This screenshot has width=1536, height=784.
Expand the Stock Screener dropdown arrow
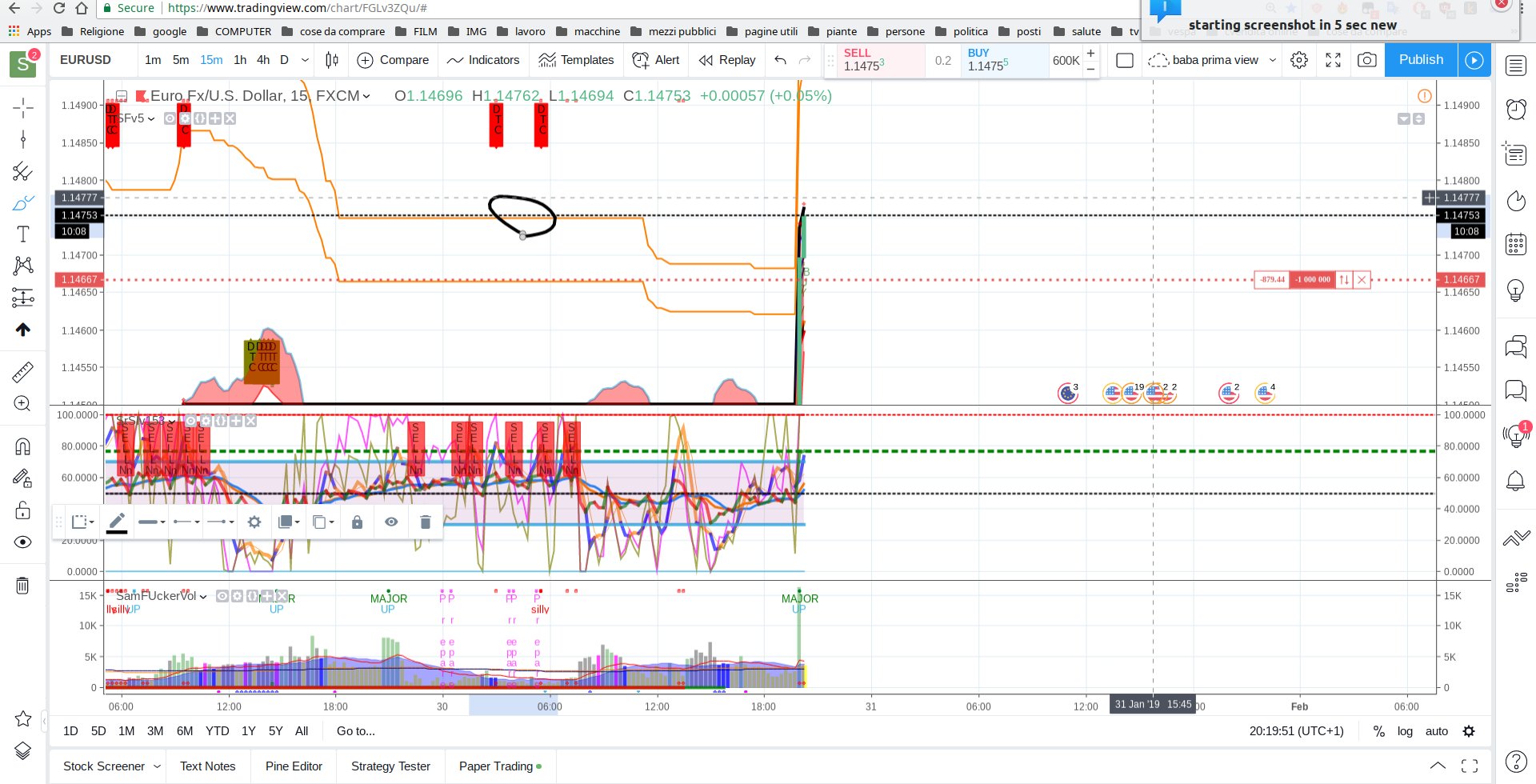(x=157, y=766)
